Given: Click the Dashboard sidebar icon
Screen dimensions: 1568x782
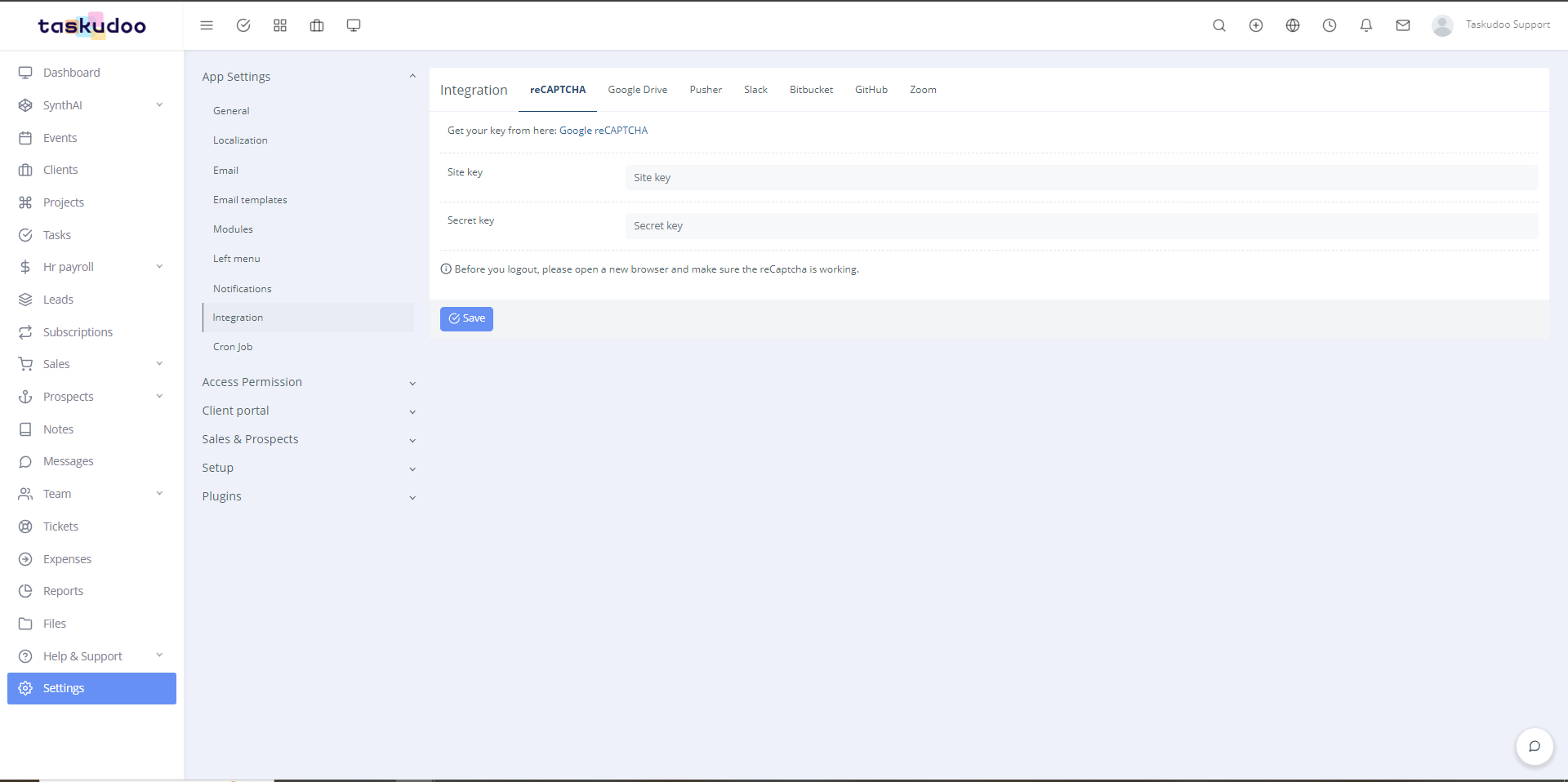Looking at the screenshot, I should tap(25, 73).
